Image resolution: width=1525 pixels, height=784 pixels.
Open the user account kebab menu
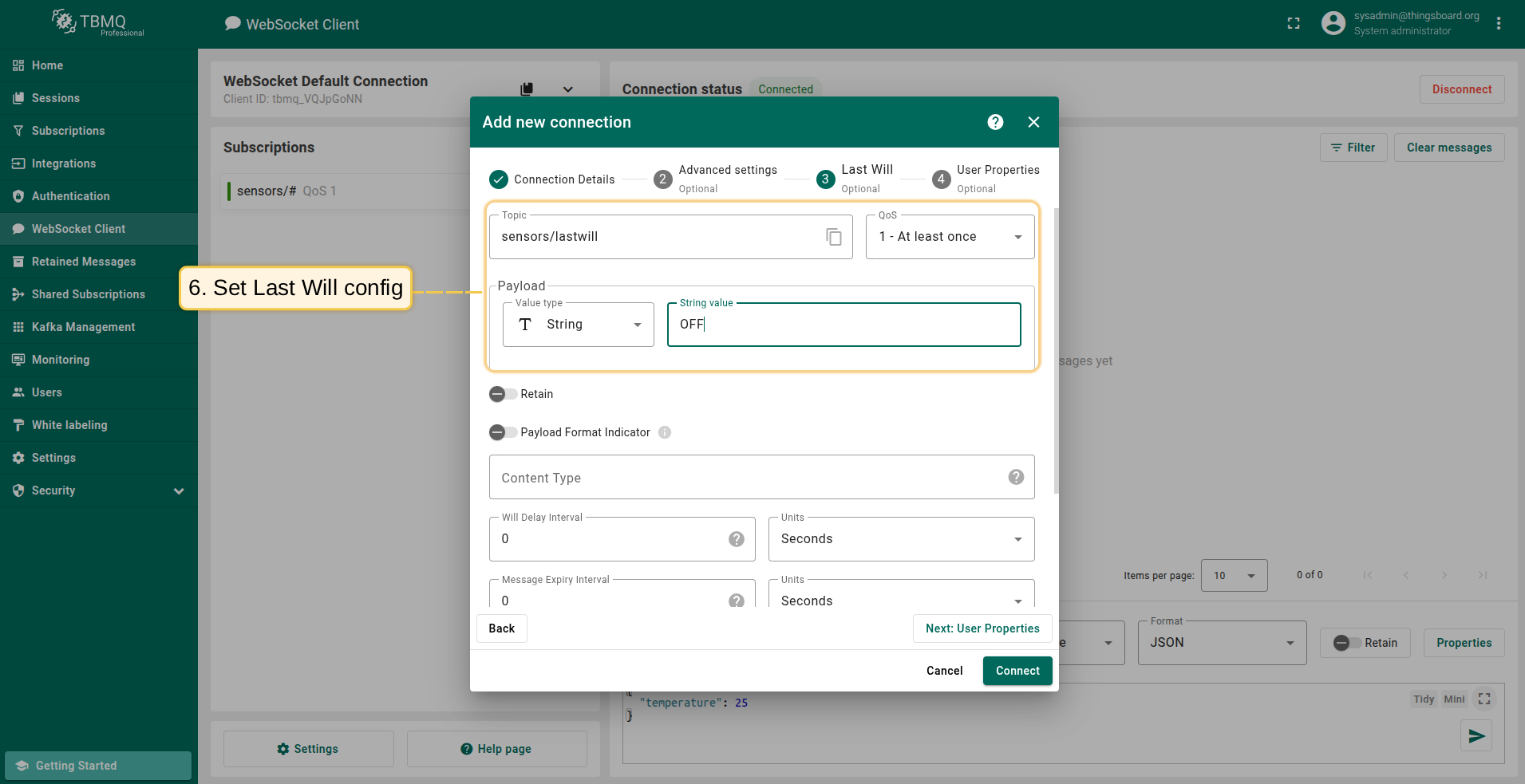[x=1499, y=24]
